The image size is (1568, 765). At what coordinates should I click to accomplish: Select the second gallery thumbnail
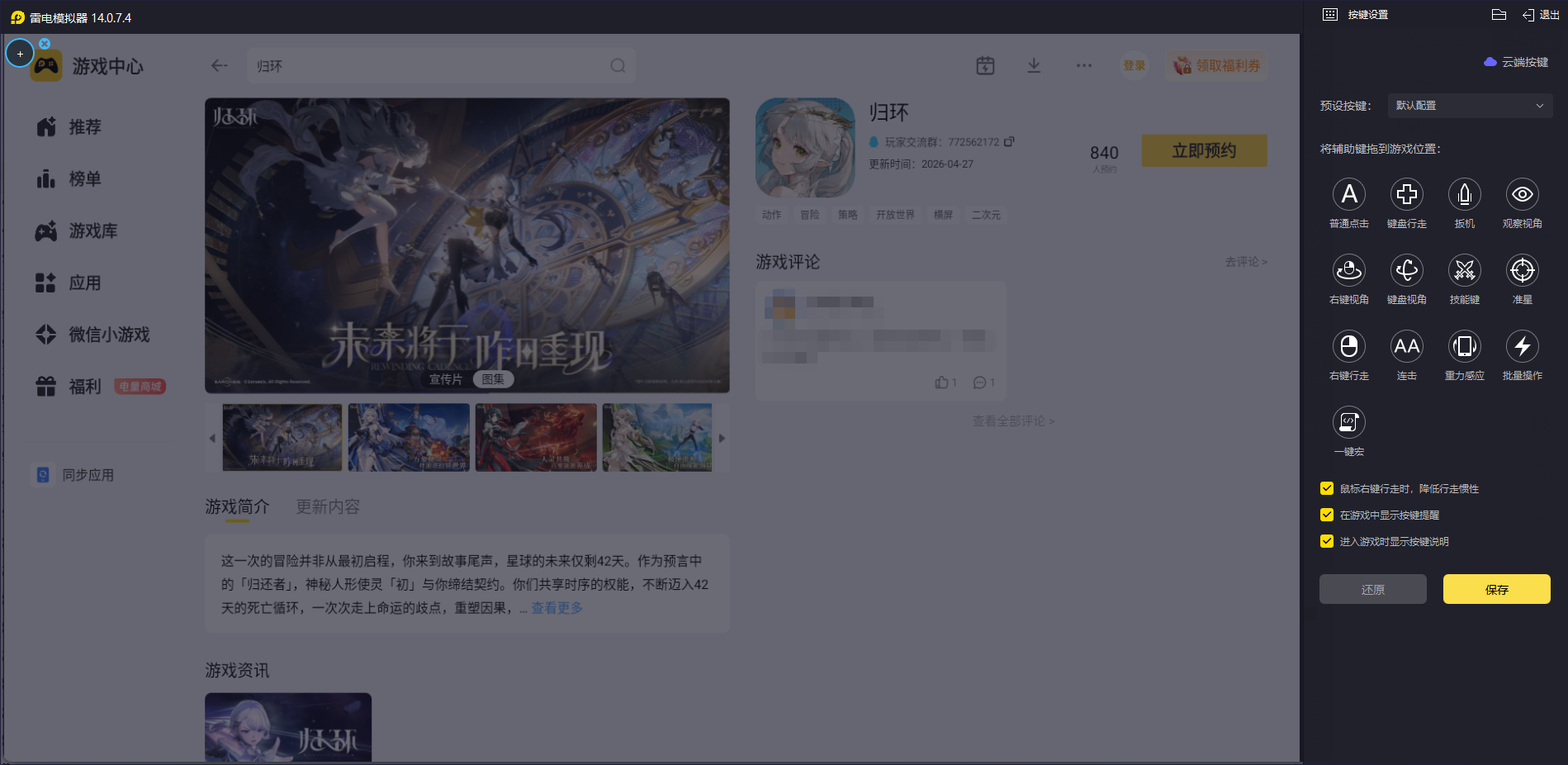409,438
